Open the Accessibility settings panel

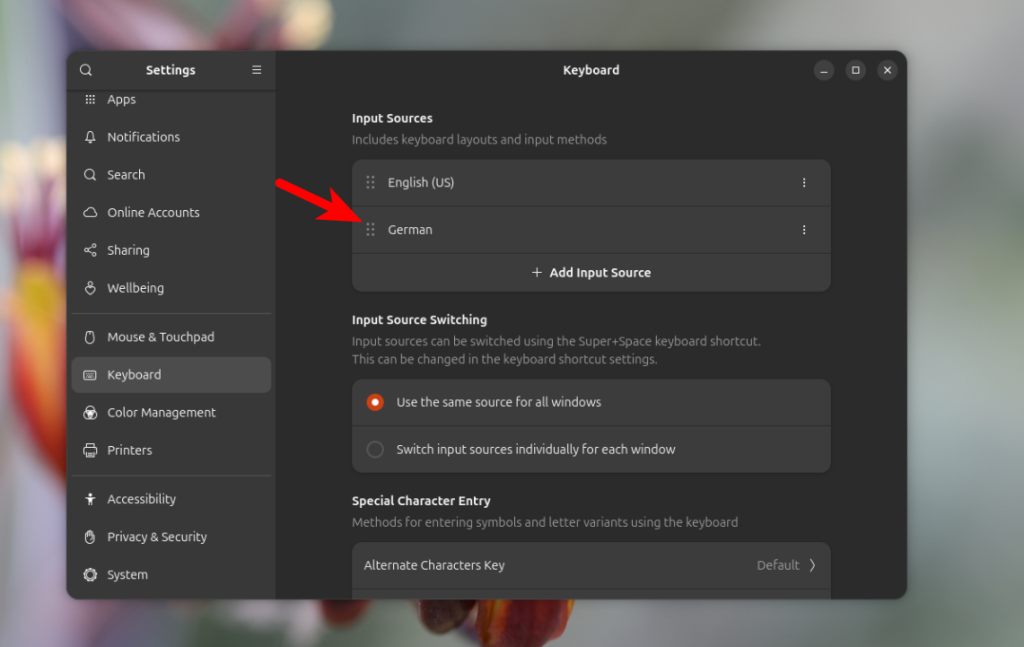pyautogui.click(x=141, y=499)
